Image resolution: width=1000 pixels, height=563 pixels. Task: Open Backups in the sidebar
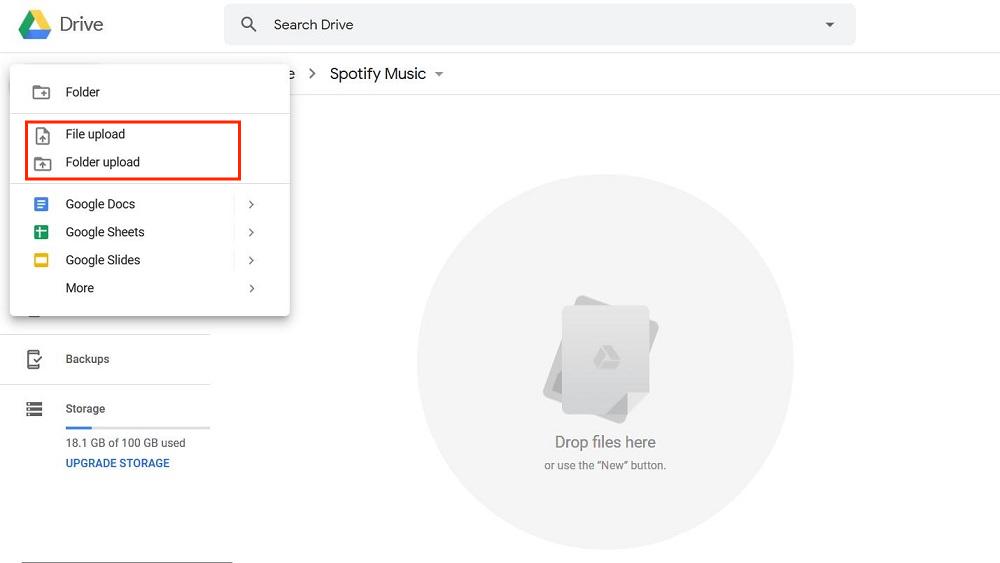(87, 359)
